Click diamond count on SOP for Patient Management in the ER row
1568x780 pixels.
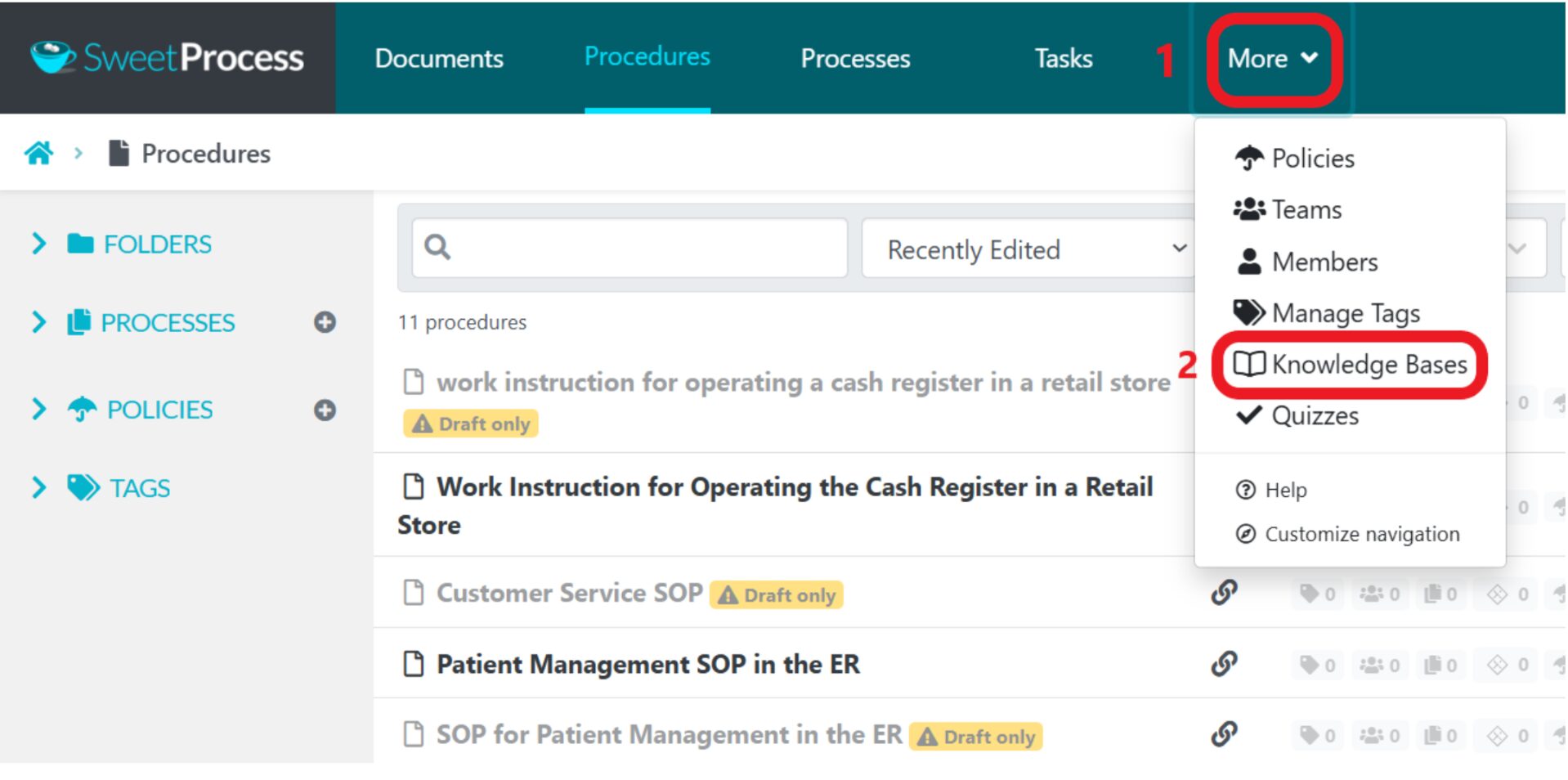tap(1508, 736)
